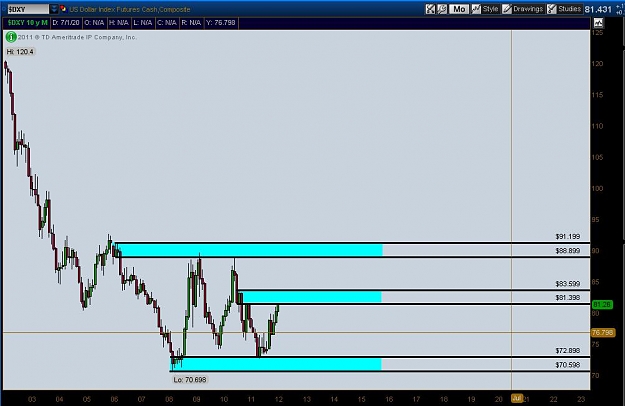The height and width of the screenshot is (406, 625).
Task: Click the R: N/A range value cell
Action: tap(191, 23)
